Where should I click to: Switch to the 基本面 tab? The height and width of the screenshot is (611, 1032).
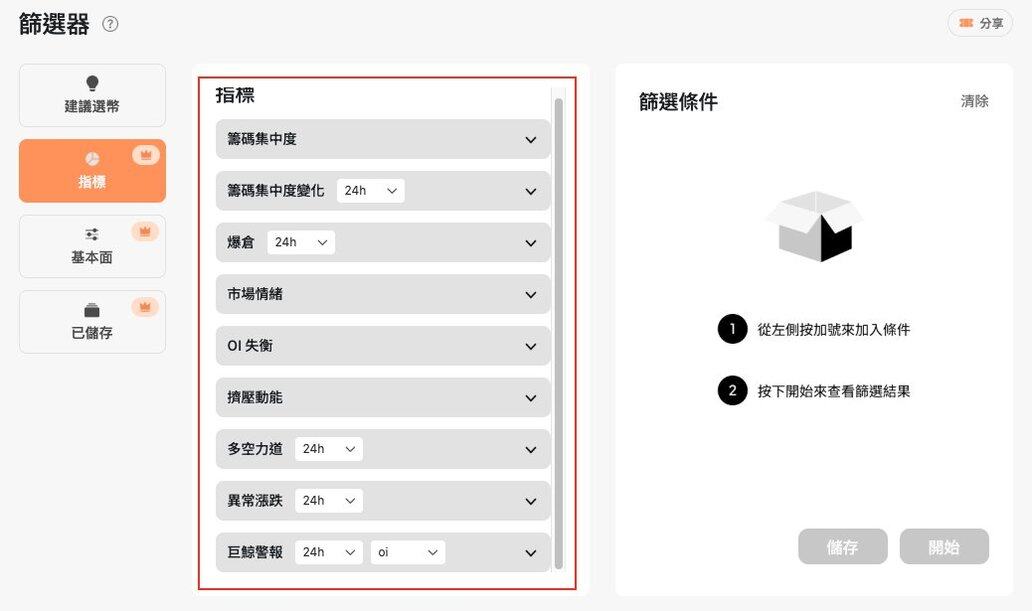[x=92, y=247]
